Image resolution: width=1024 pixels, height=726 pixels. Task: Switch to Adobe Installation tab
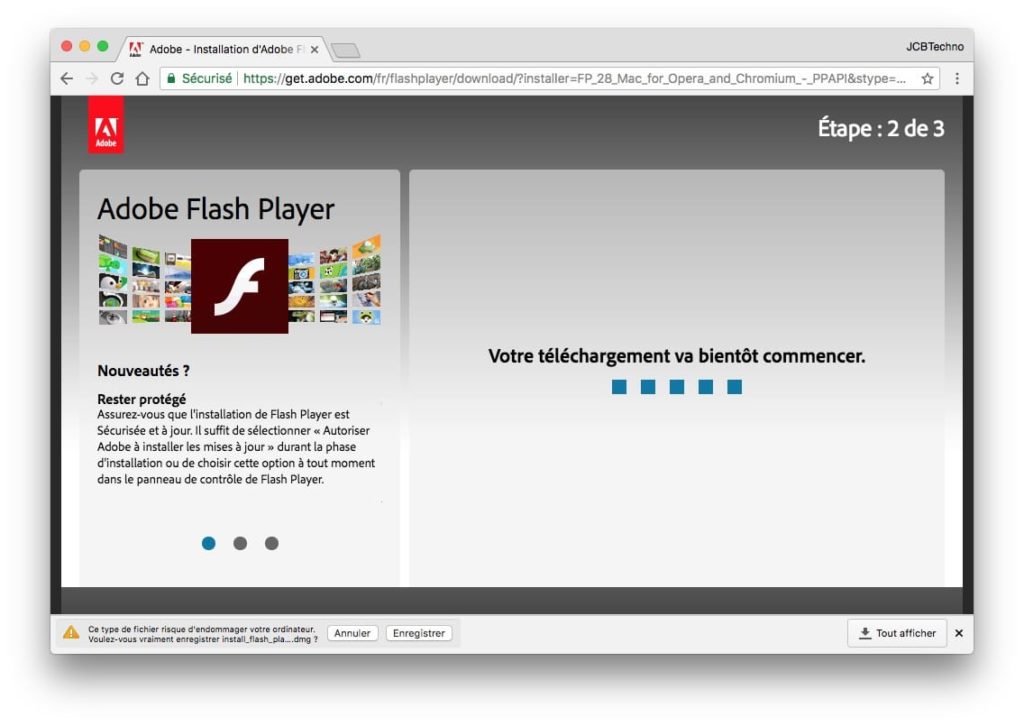click(220, 49)
